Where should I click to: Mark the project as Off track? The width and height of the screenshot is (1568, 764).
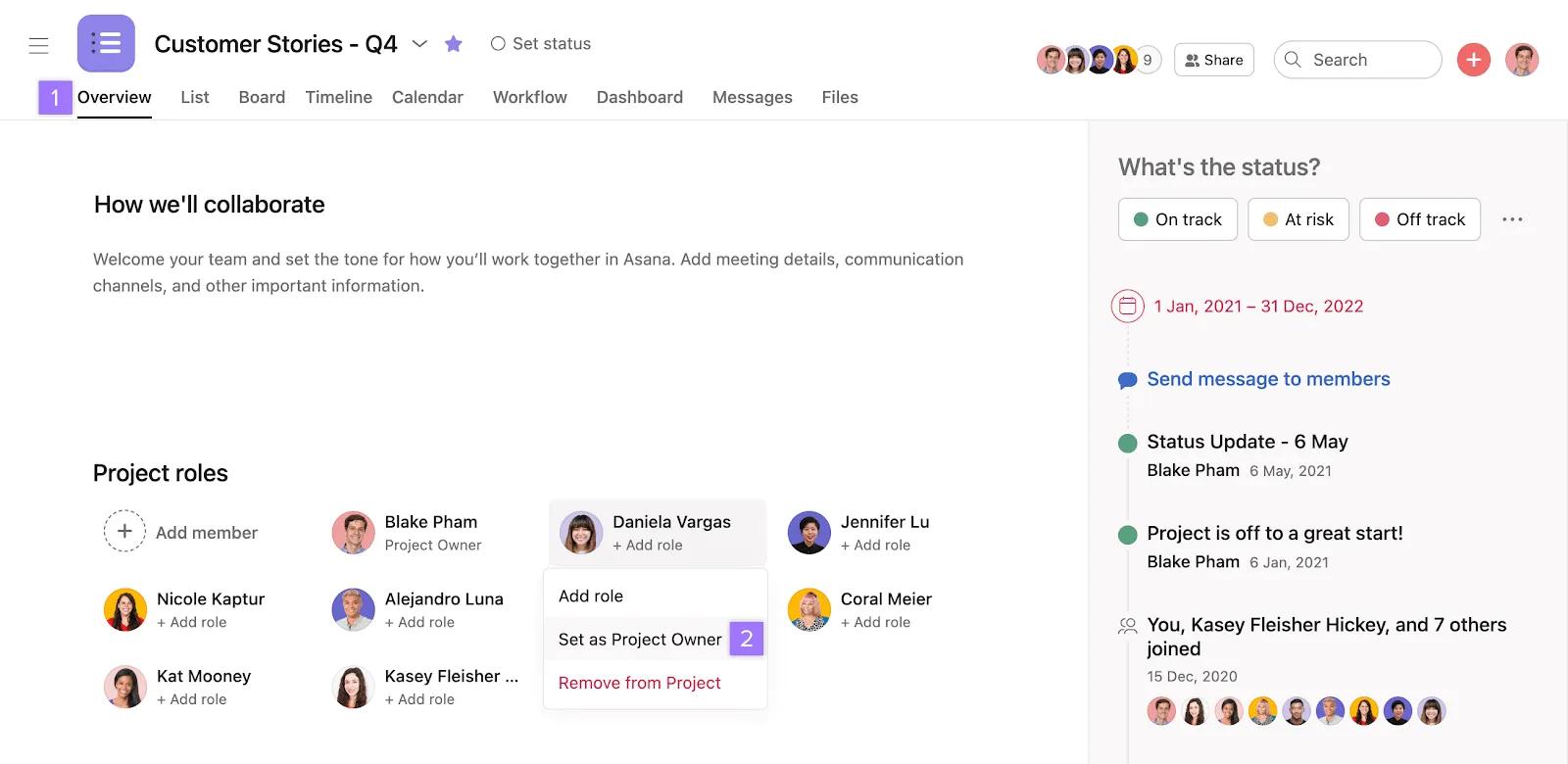(x=1419, y=219)
